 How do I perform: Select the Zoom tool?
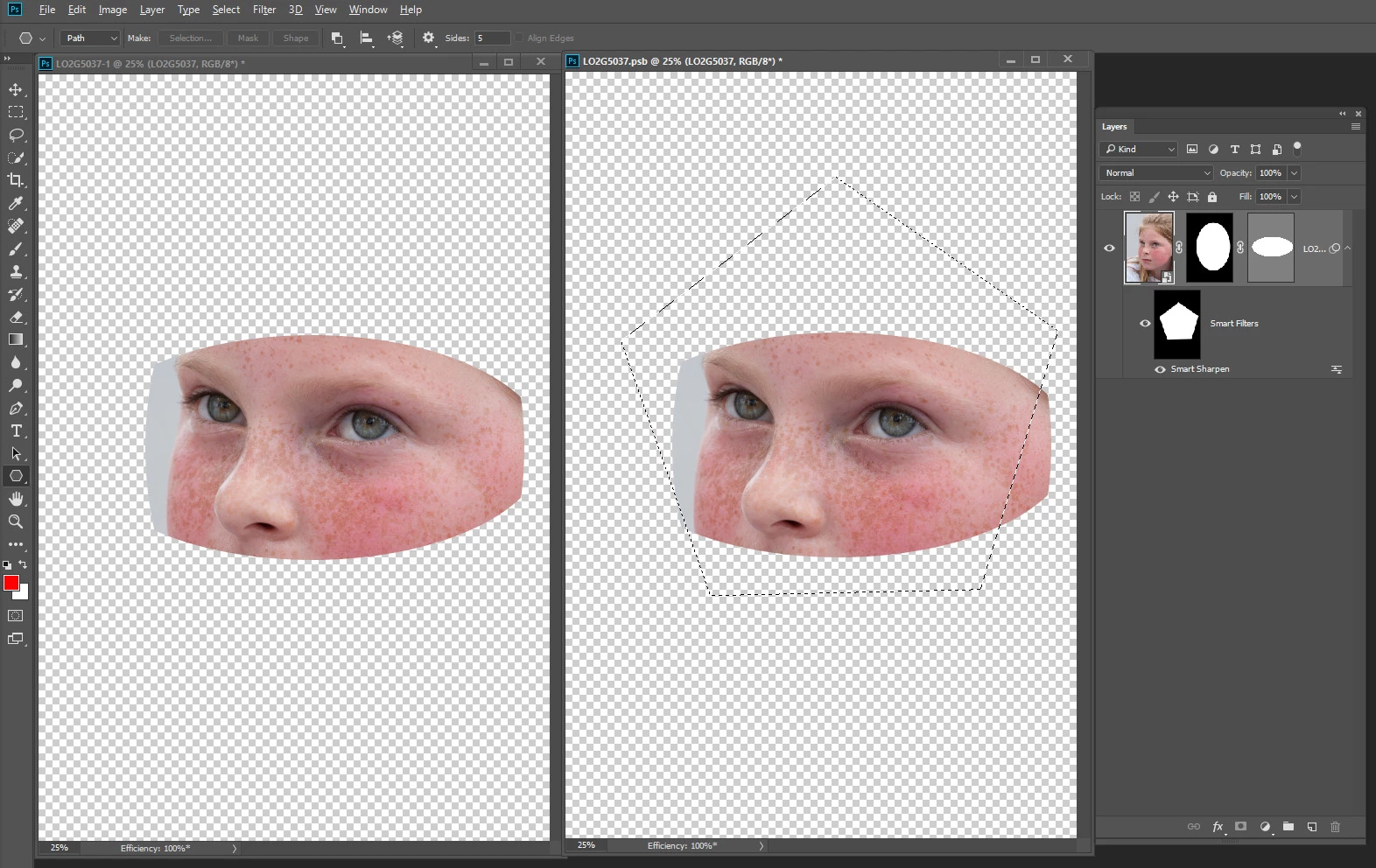(x=16, y=521)
